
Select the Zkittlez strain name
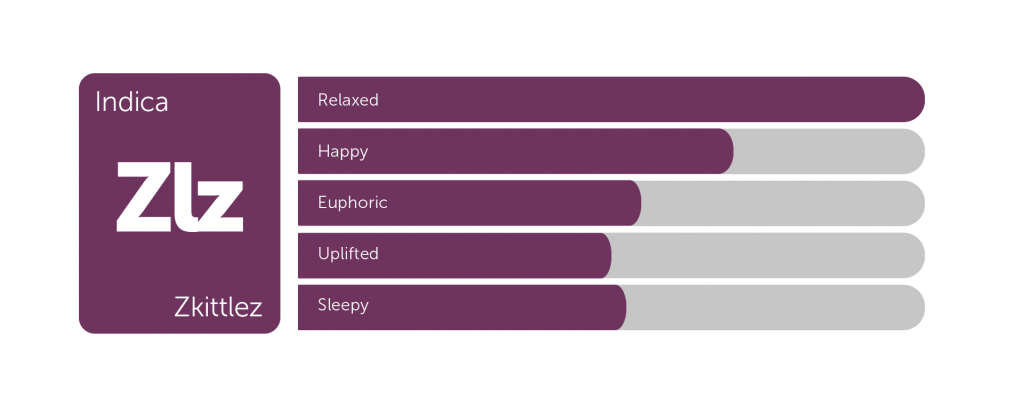(218, 306)
